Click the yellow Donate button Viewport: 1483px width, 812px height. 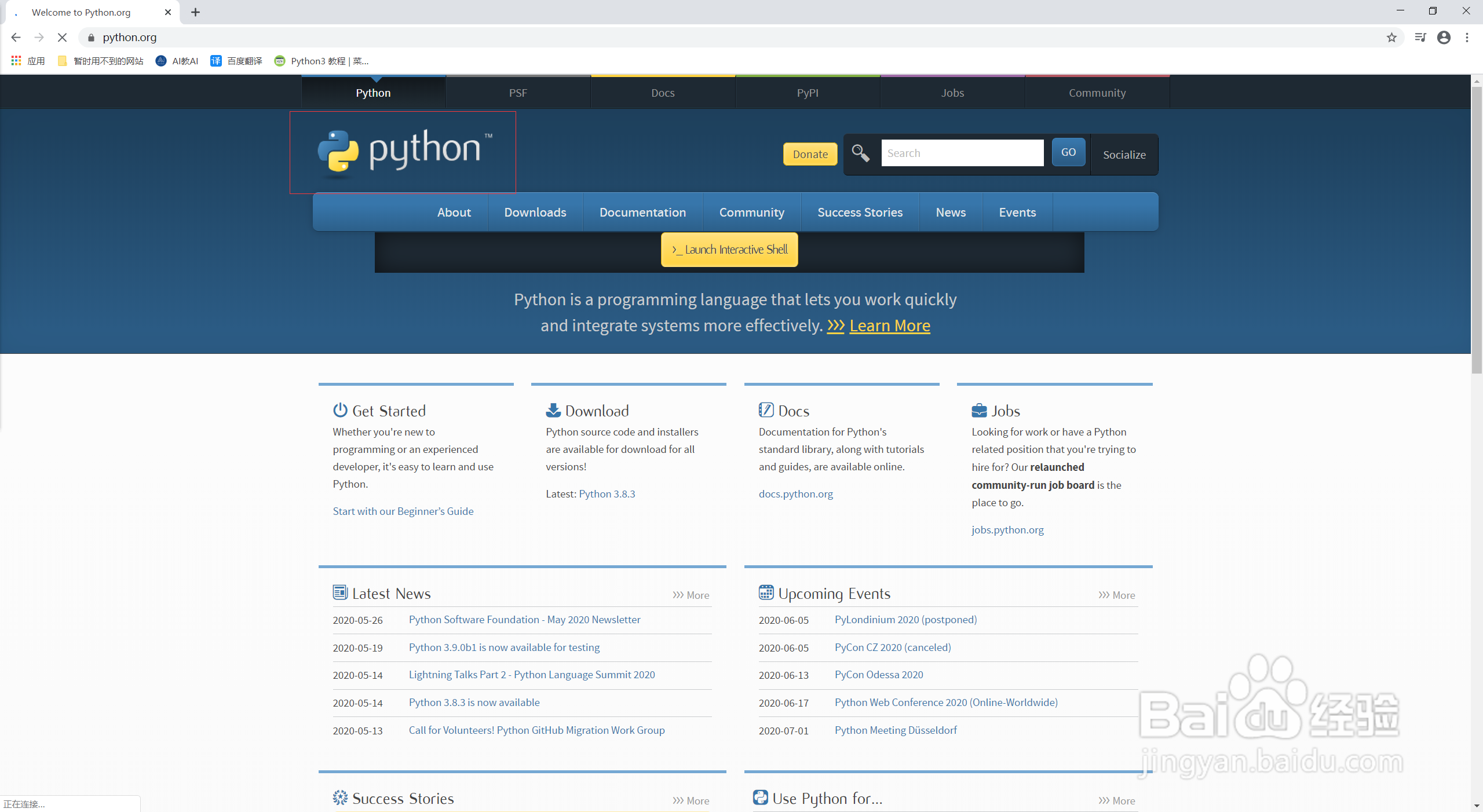tap(810, 154)
